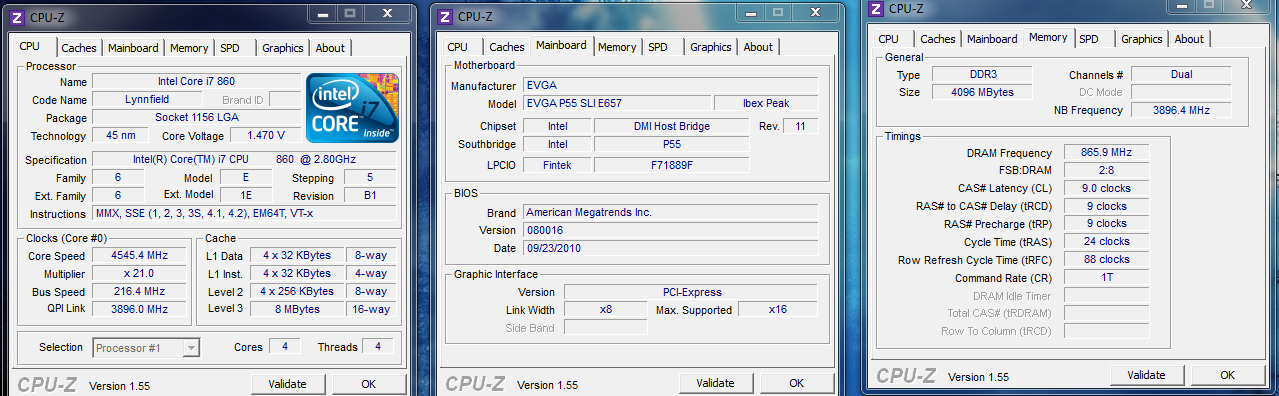Screen dimensions: 1279x396
Task: Open Memory tab in left CPU-Z window
Action: [x=189, y=48]
